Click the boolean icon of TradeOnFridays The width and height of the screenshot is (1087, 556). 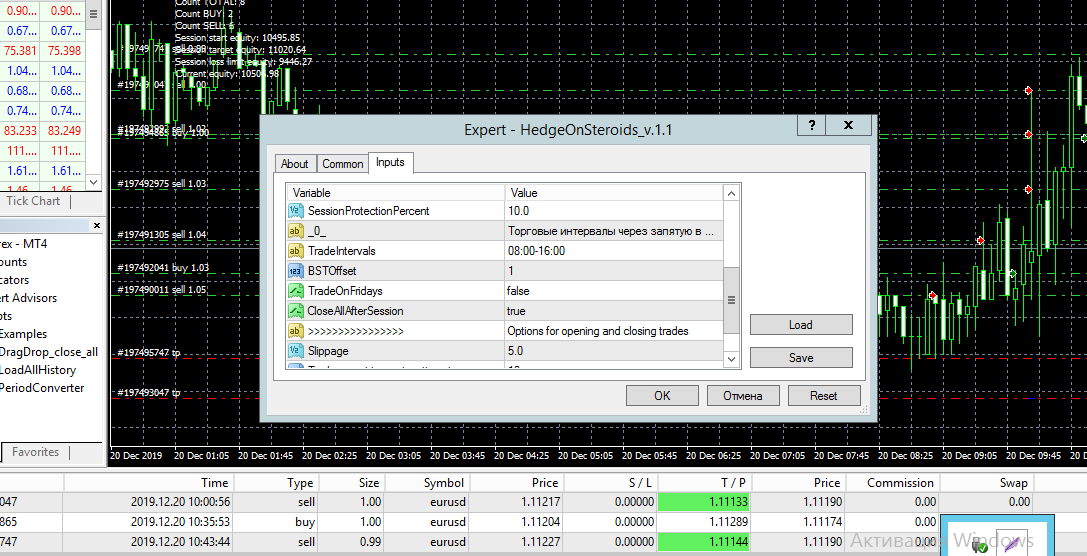295,291
